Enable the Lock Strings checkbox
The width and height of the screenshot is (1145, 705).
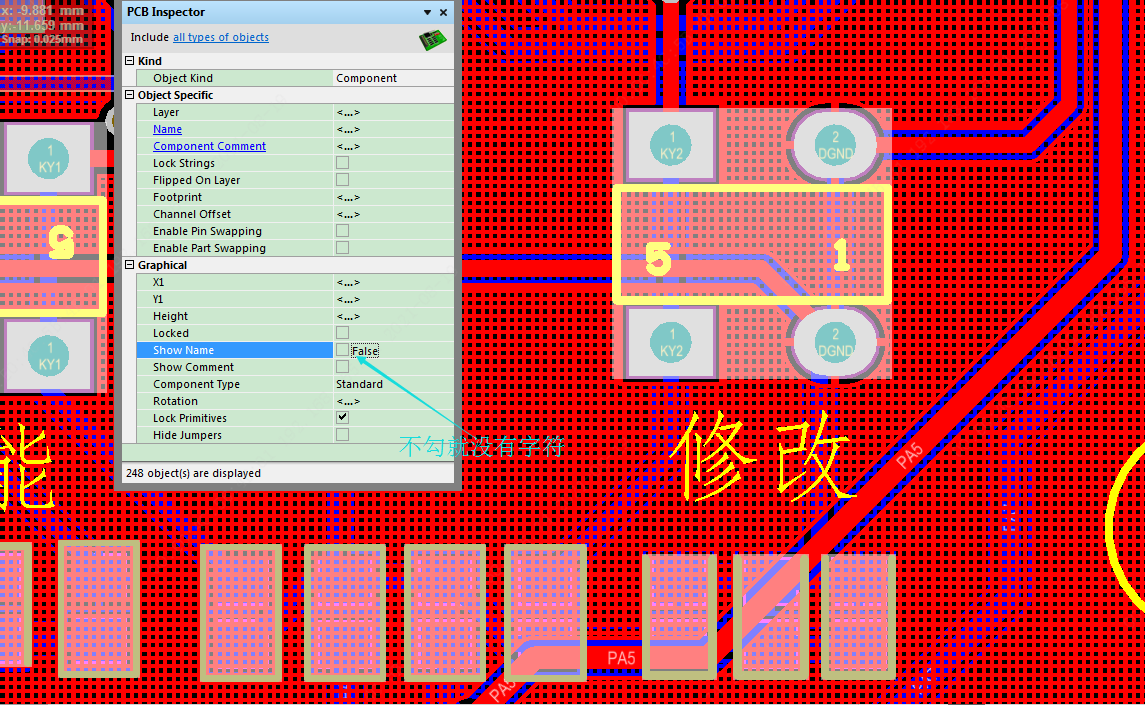[x=343, y=163]
